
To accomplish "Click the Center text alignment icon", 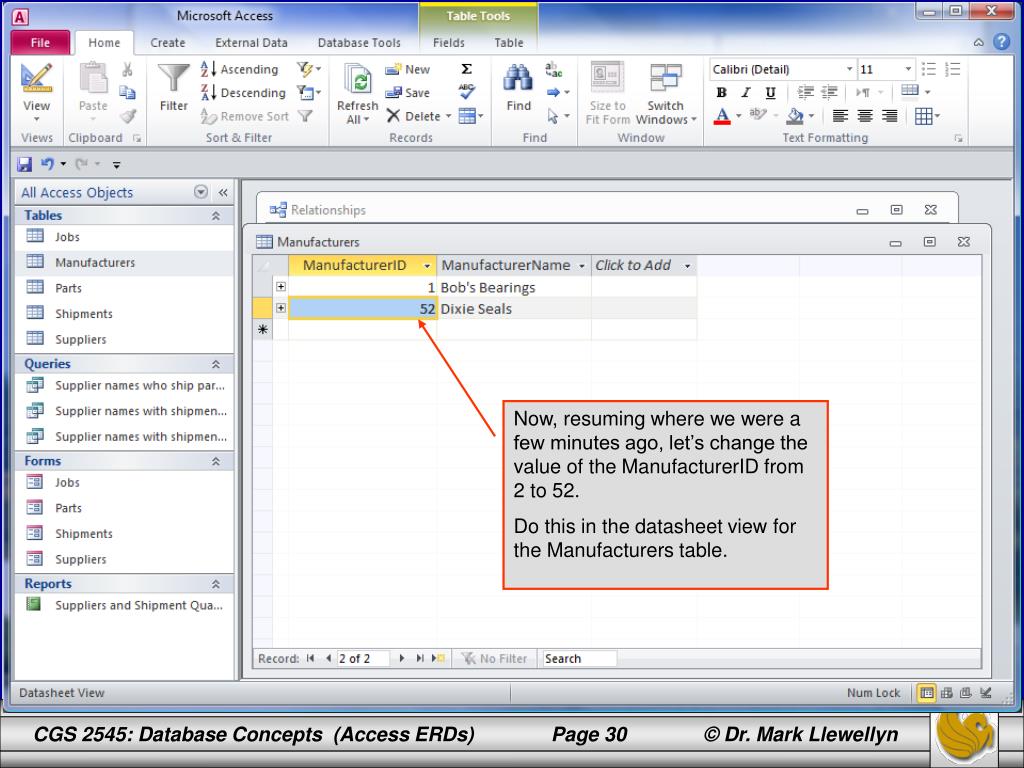I will (x=865, y=116).
